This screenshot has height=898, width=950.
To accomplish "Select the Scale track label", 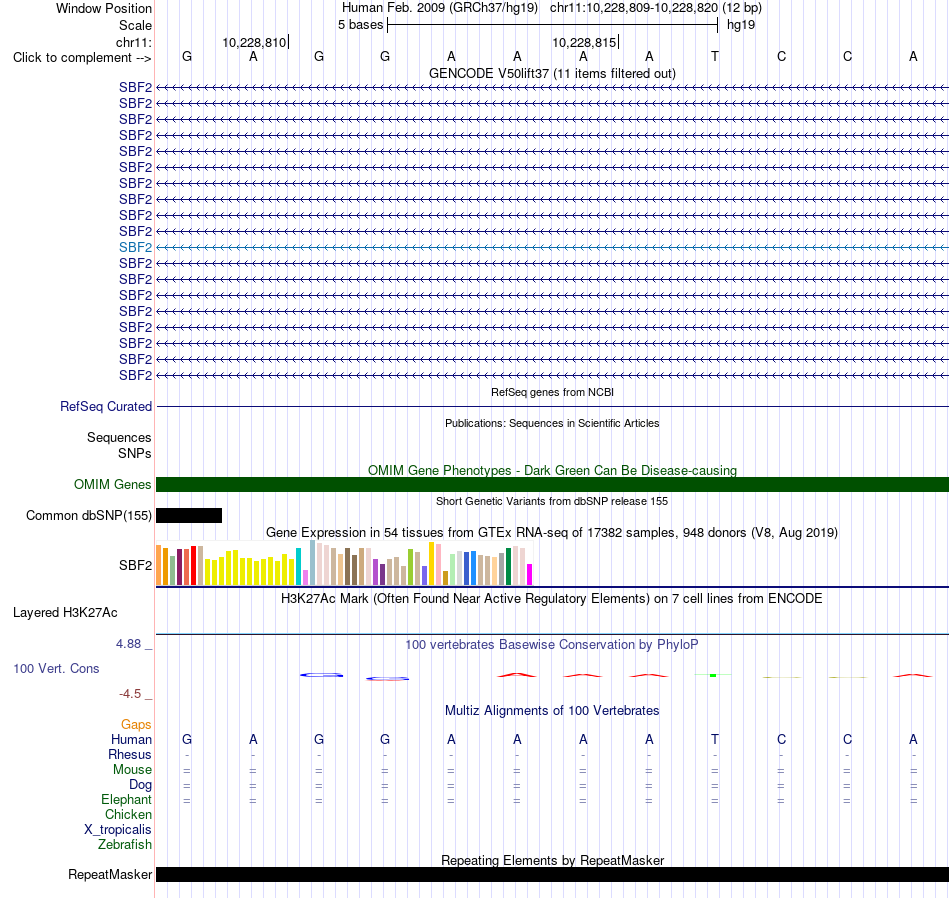I will click(135, 25).
